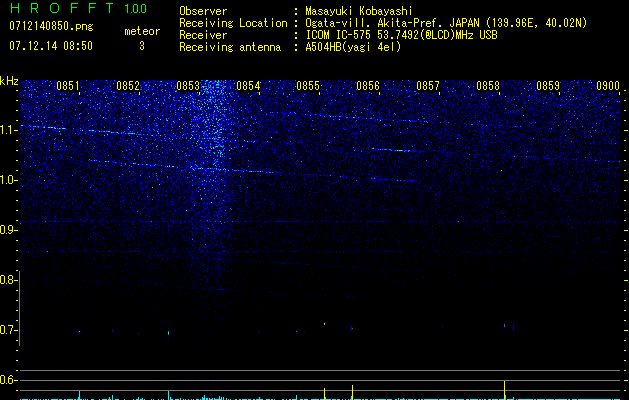This screenshot has width=629, height=400.
Task: Click the meteor count value 3
Action: [142, 46]
